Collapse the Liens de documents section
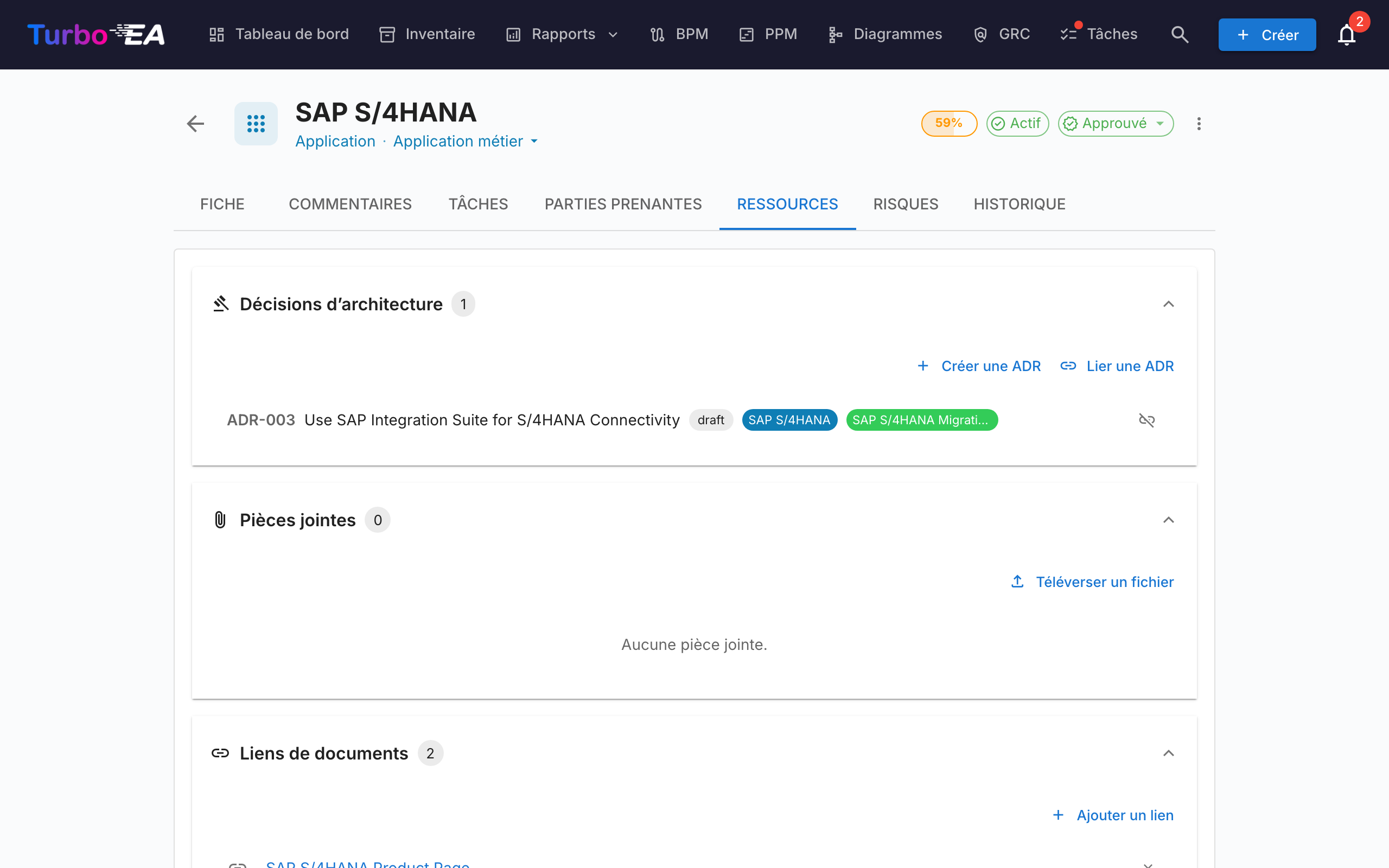The width and height of the screenshot is (1389, 868). pyautogui.click(x=1168, y=752)
